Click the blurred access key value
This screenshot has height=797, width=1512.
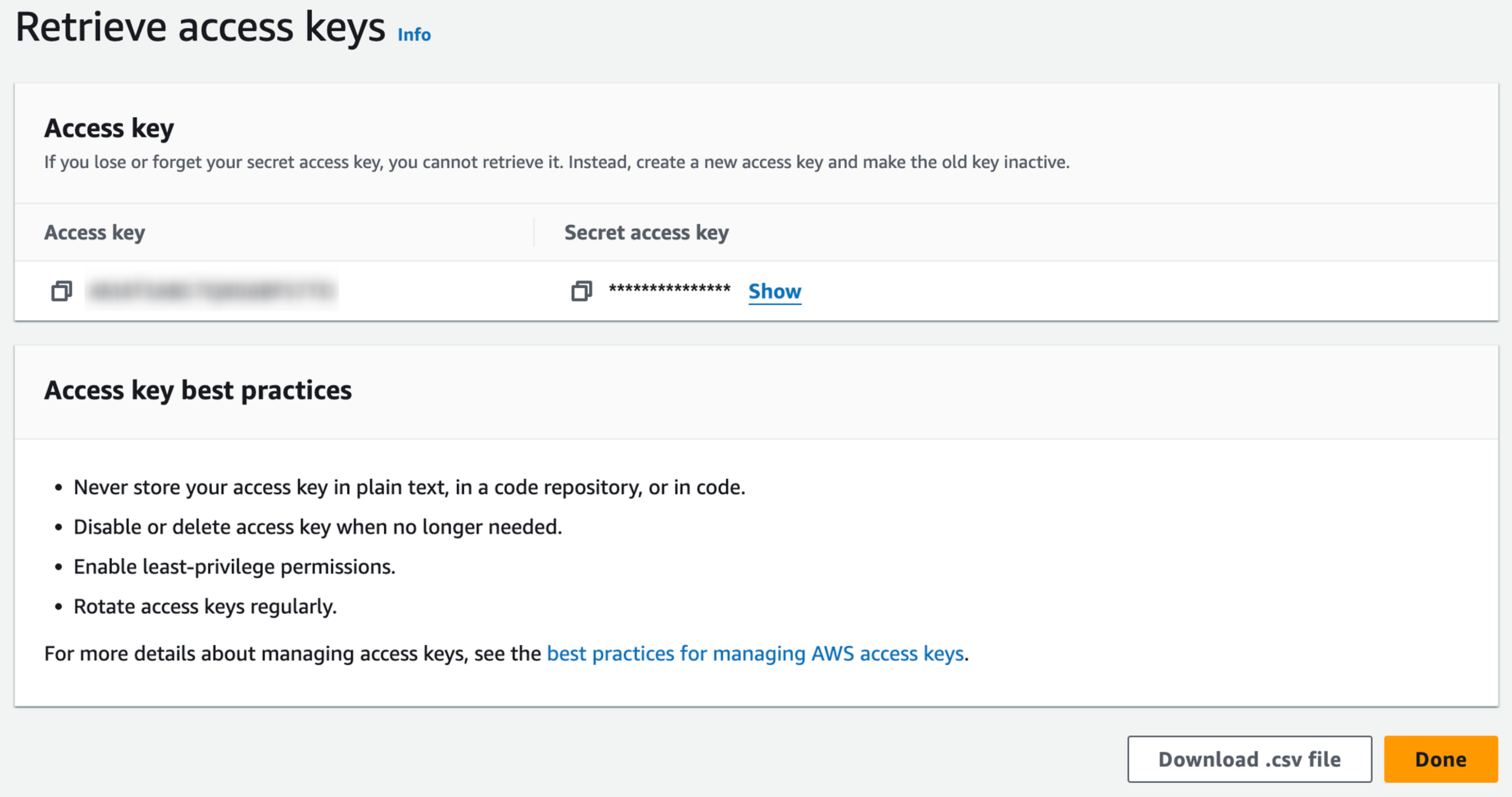[212, 291]
